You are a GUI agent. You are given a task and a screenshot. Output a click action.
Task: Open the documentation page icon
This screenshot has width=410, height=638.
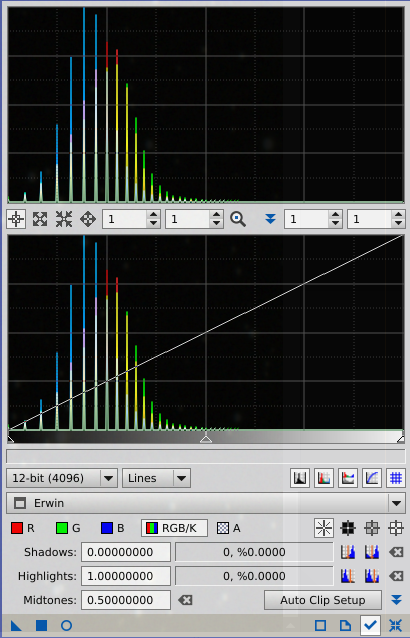(x=345, y=625)
